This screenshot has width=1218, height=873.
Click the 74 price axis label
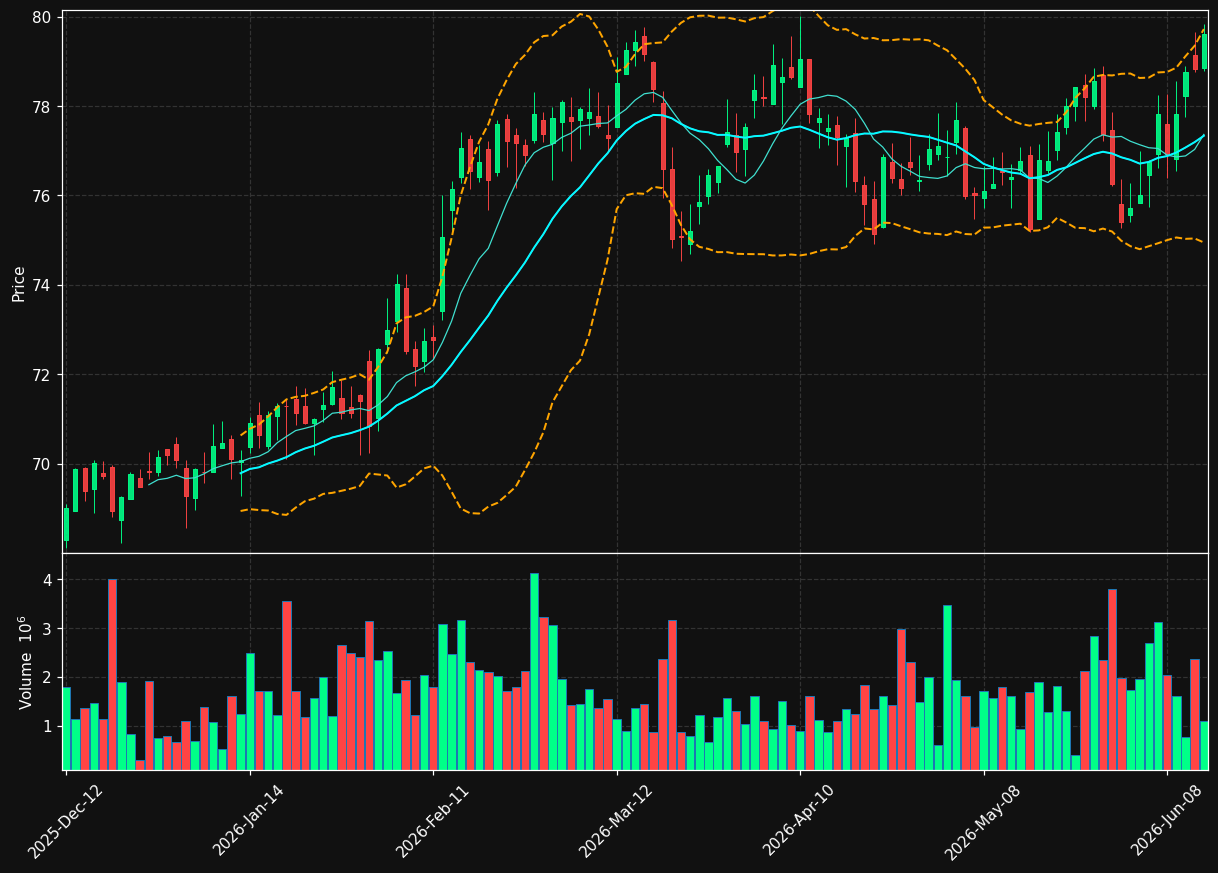[43, 286]
